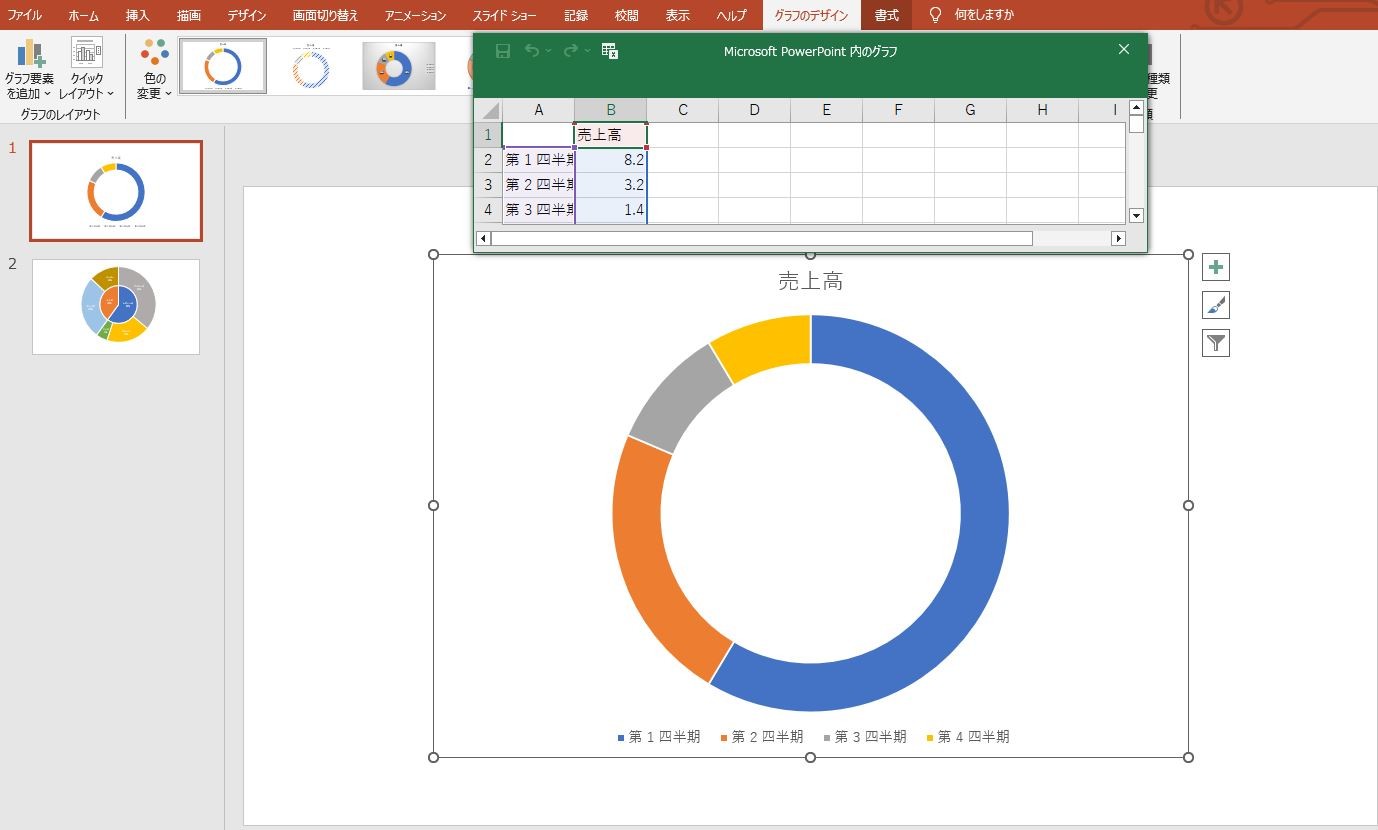Screen dimensions: 1378x830
Task: Edit data in Microsoft Excel icon
Action: (x=610, y=51)
